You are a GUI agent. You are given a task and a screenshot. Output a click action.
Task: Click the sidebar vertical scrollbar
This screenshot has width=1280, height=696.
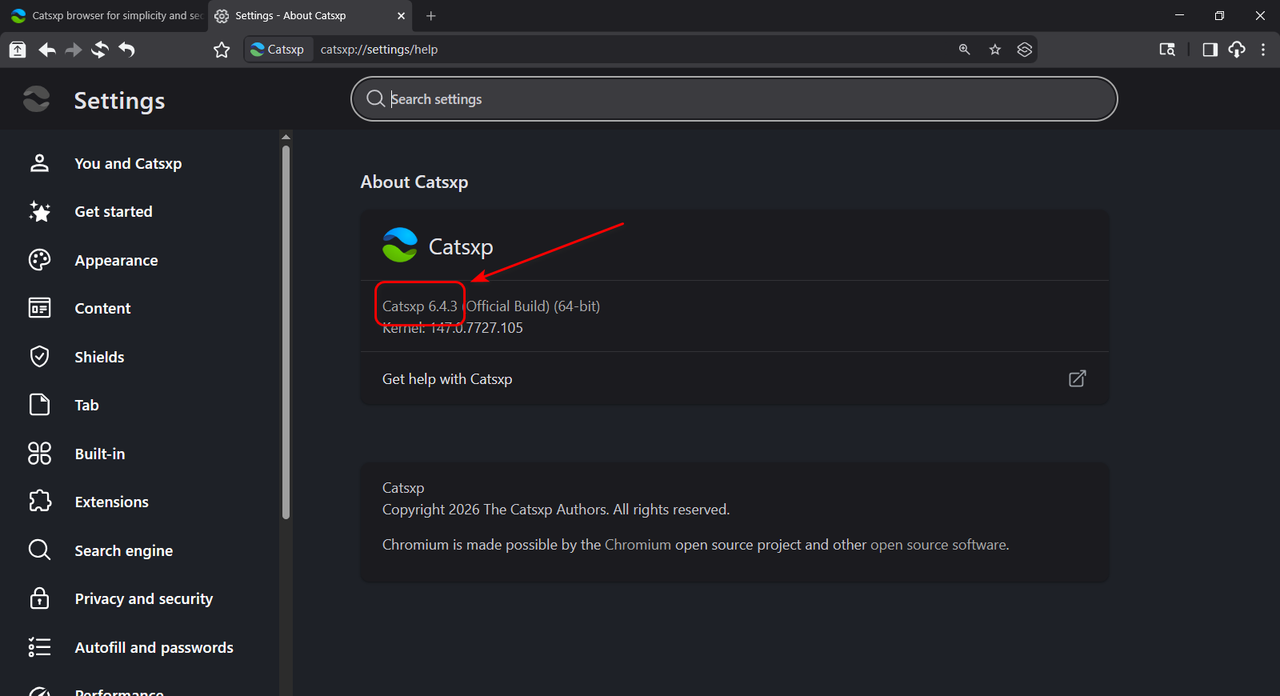(286, 332)
